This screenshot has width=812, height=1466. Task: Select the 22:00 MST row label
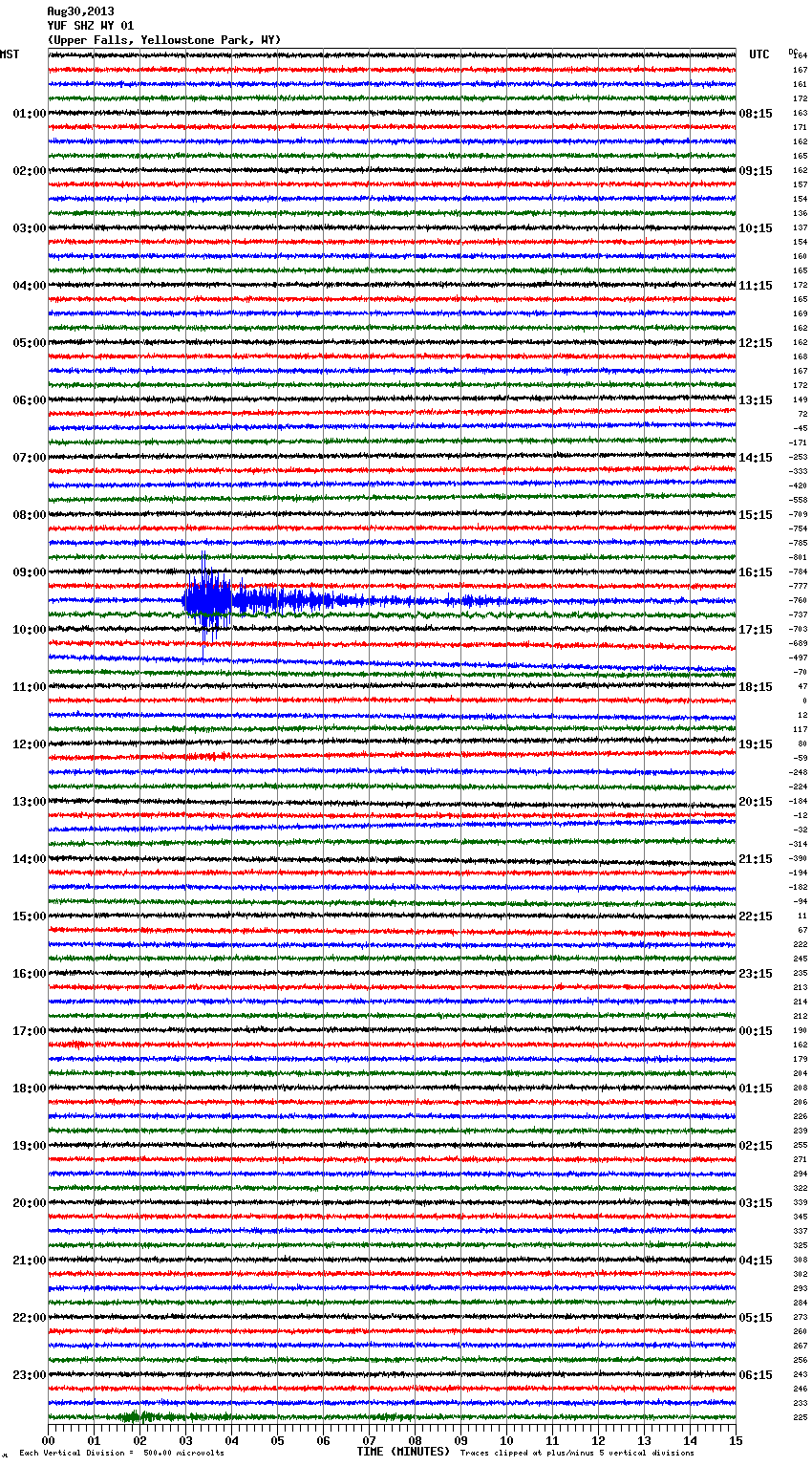pyautogui.click(x=30, y=1318)
